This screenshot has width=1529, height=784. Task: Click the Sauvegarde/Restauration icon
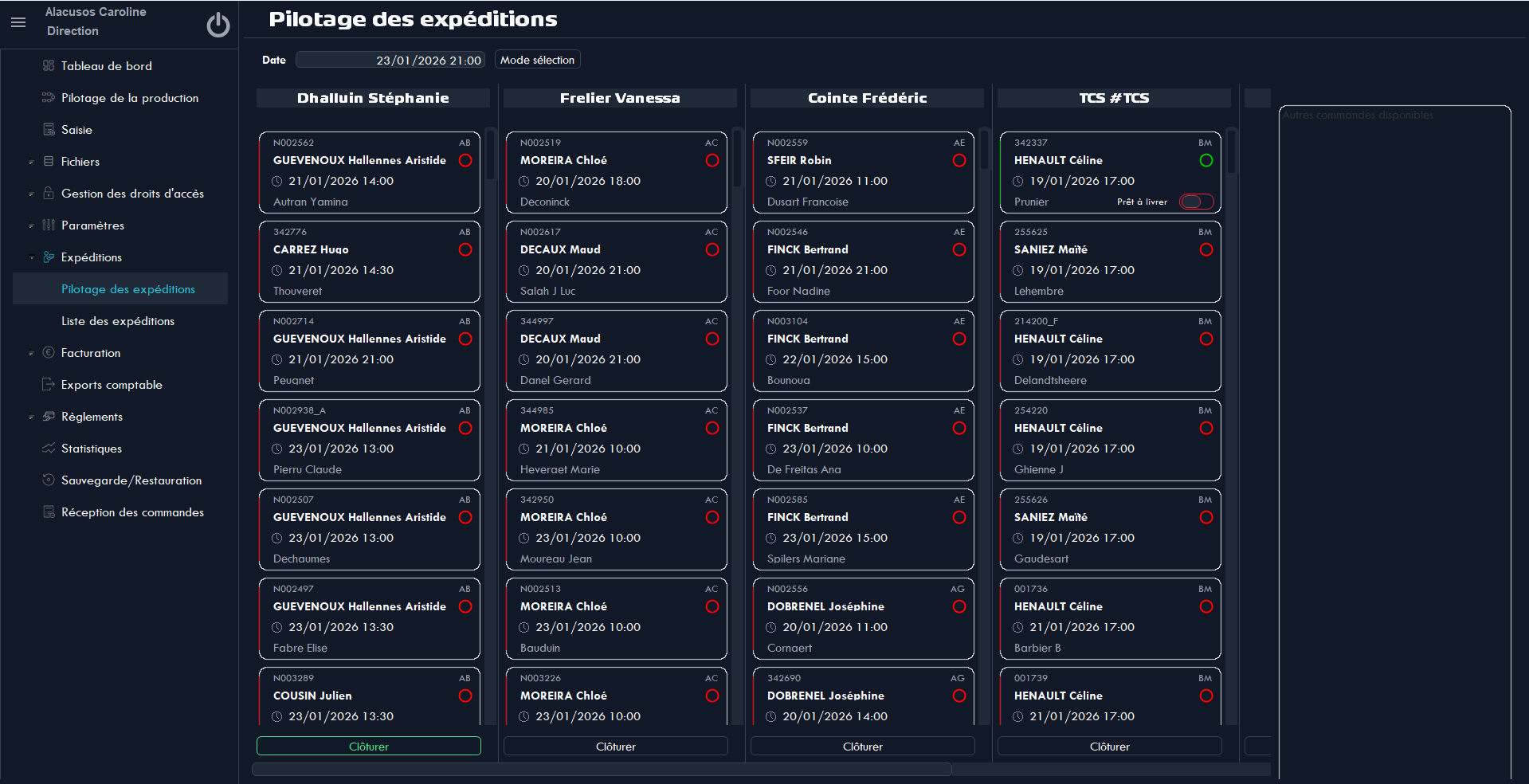[x=49, y=480]
